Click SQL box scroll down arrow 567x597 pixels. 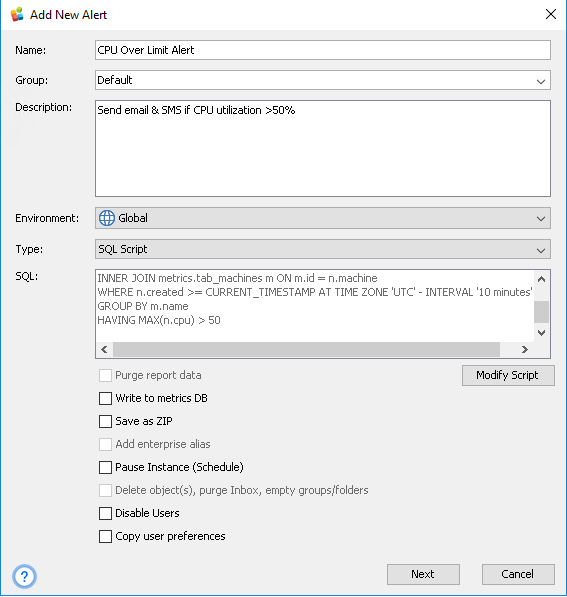click(x=541, y=333)
